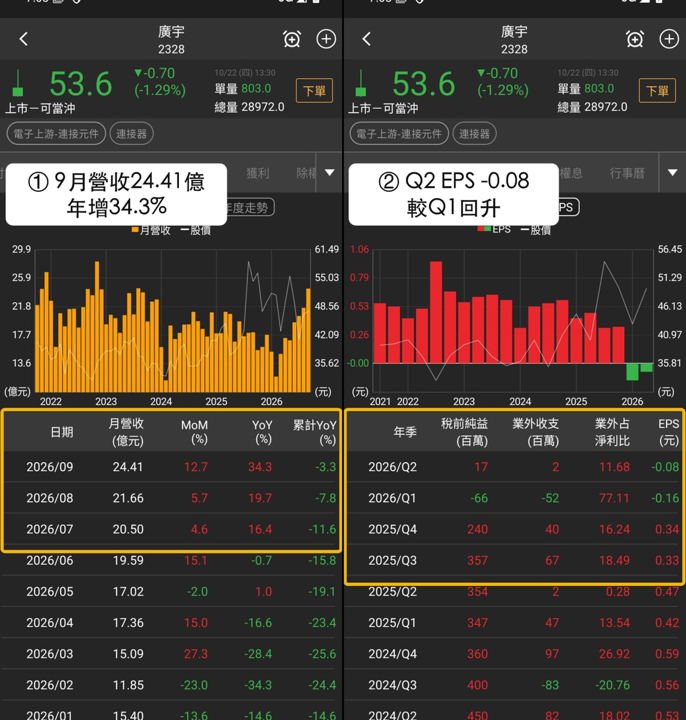
Task: Tap the 廣宇 2328 title on left screen
Action: click(171, 39)
